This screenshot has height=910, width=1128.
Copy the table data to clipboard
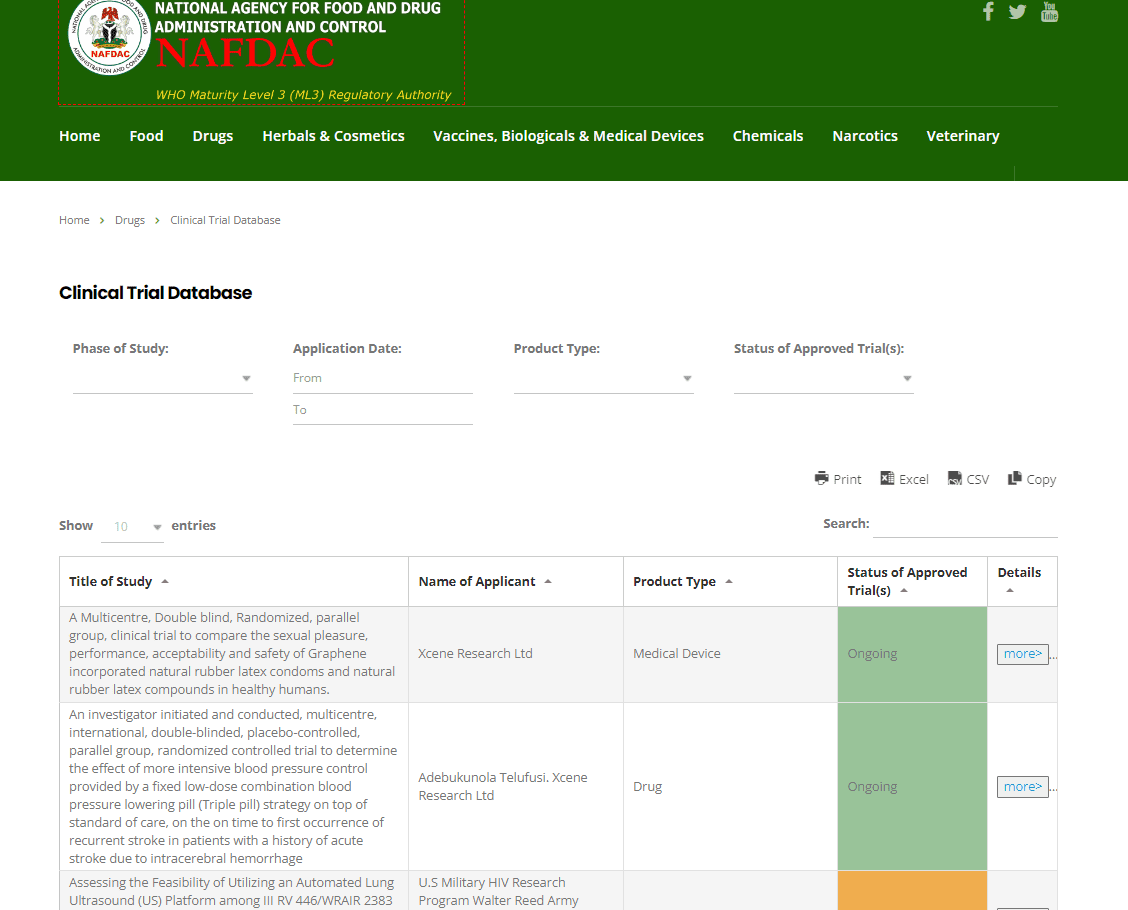pyautogui.click(x=1032, y=479)
